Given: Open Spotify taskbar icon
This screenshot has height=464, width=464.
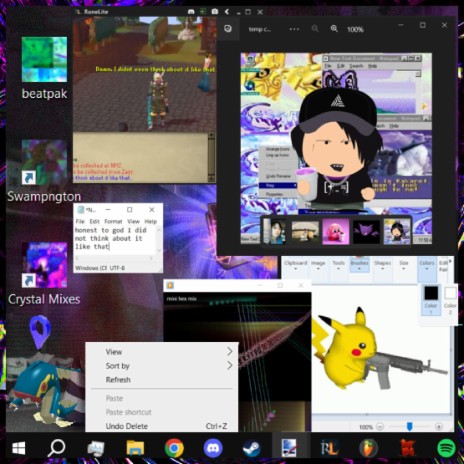Looking at the screenshot, I should (x=446, y=448).
